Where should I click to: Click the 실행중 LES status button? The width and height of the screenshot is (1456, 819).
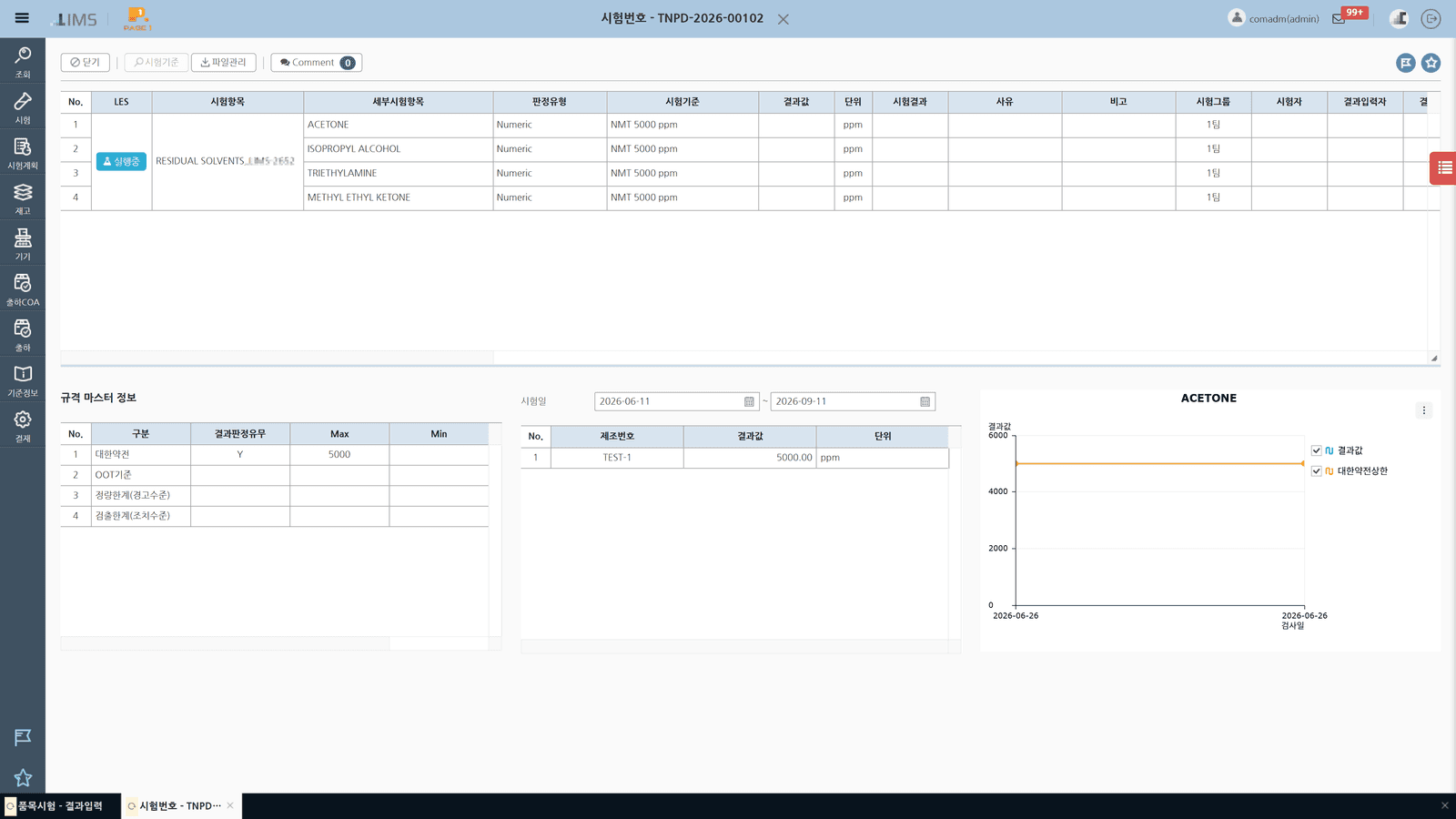[121, 161]
